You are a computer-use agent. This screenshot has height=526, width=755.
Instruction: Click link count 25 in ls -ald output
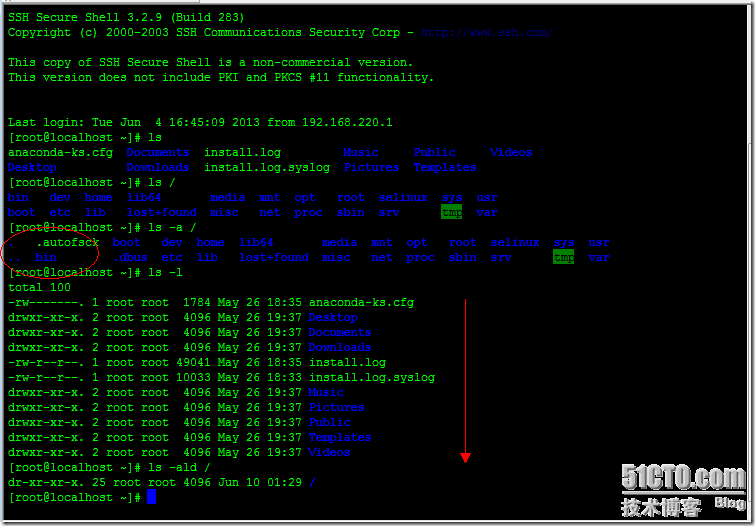(99, 482)
